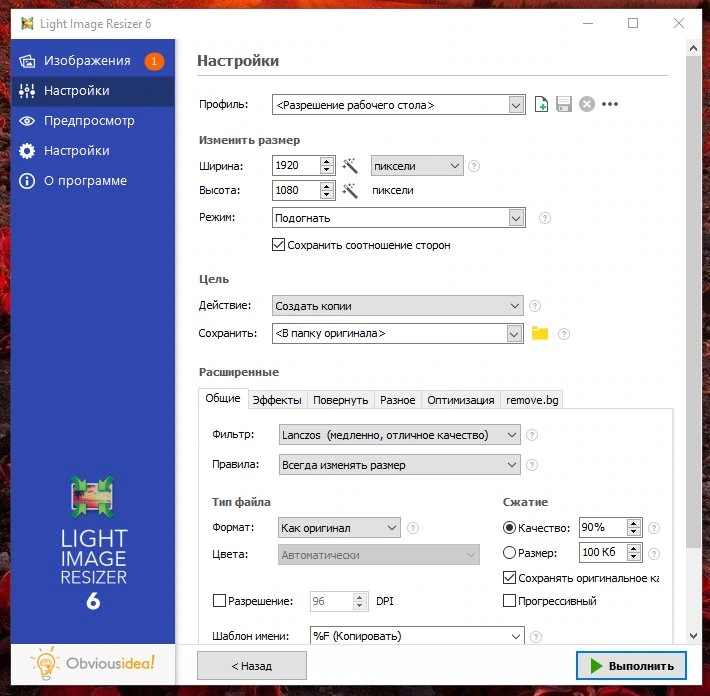Open the Изображения section in sidebar
This screenshot has width=710, height=696.
pyautogui.click(x=92, y=61)
